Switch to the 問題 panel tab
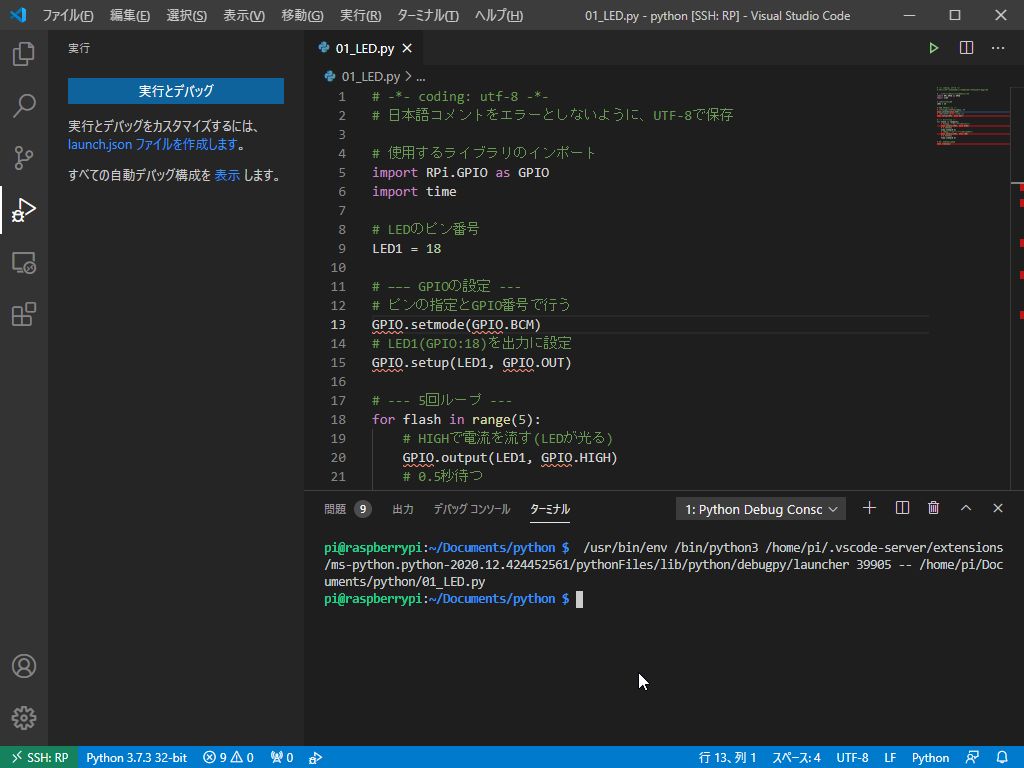This screenshot has width=1024, height=768. pos(336,508)
